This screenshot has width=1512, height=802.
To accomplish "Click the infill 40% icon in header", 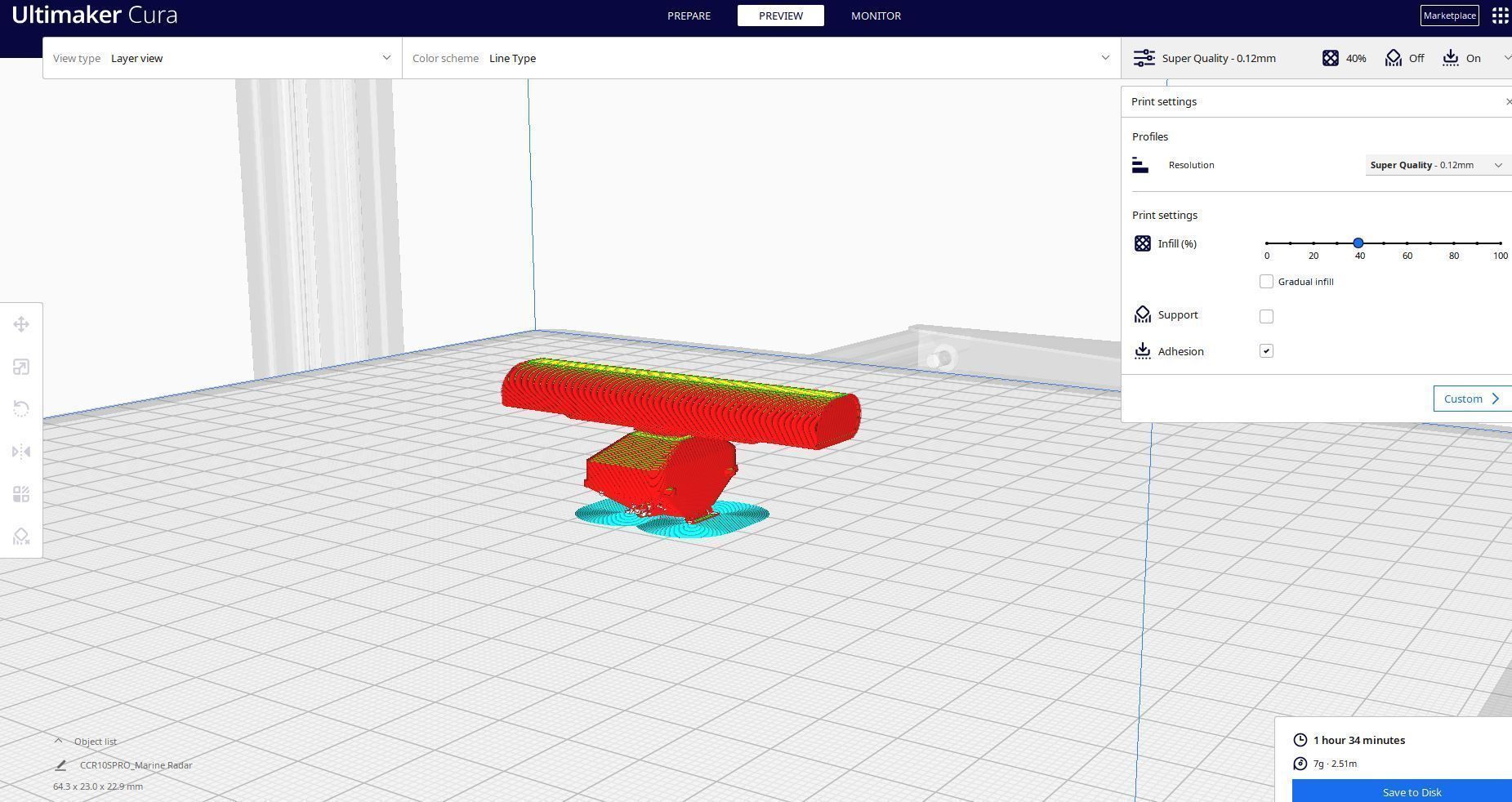I will [x=1331, y=58].
